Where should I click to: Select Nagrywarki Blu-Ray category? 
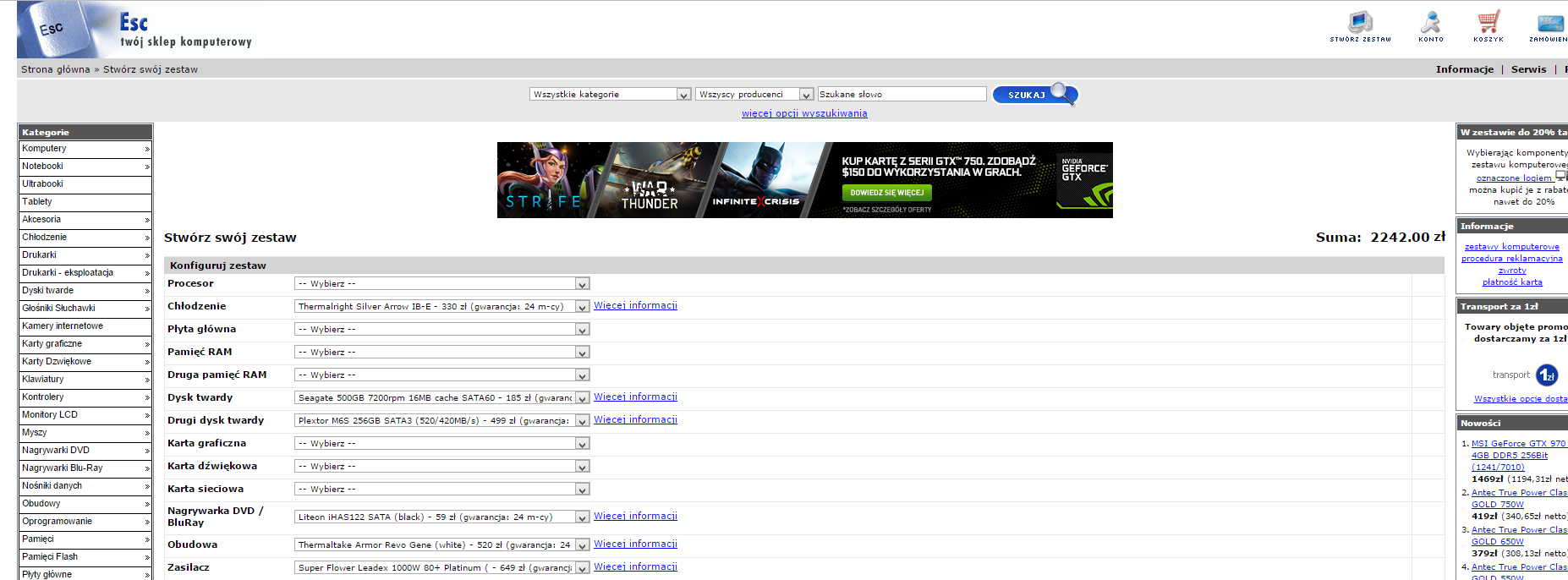click(x=85, y=468)
